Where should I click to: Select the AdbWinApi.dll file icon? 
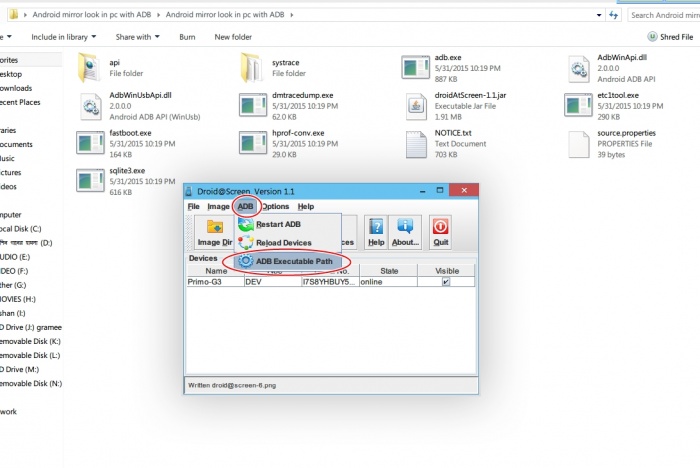coord(579,69)
